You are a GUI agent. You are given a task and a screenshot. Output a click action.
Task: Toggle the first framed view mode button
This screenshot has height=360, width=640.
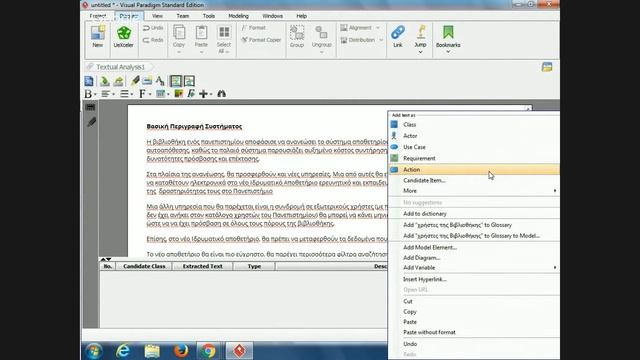pos(176,81)
